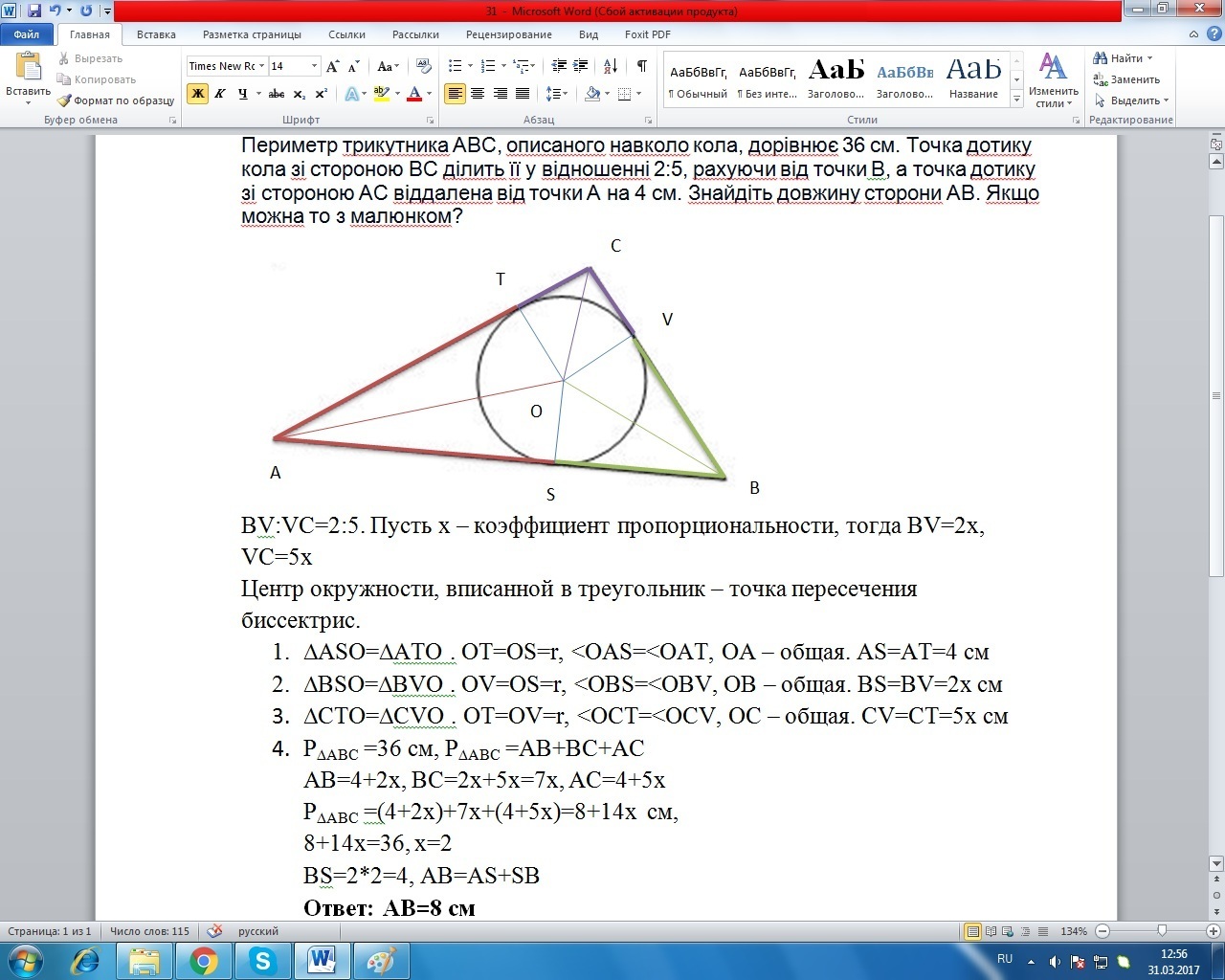Image resolution: width=1225 pixels, height=980 pixels.
Task: Redo via the quick access toolbar
Action: [86, 11]
